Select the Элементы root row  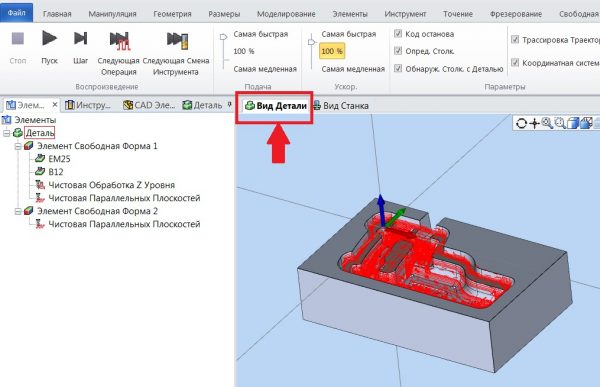pos(29,120)
